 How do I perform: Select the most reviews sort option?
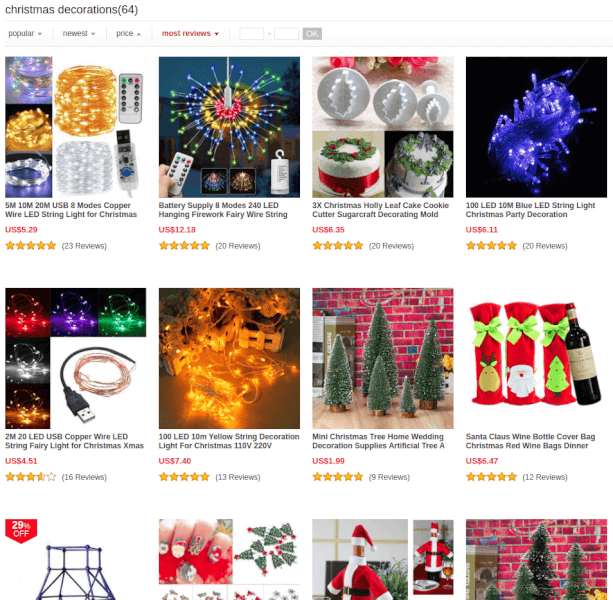pos(190,34)
